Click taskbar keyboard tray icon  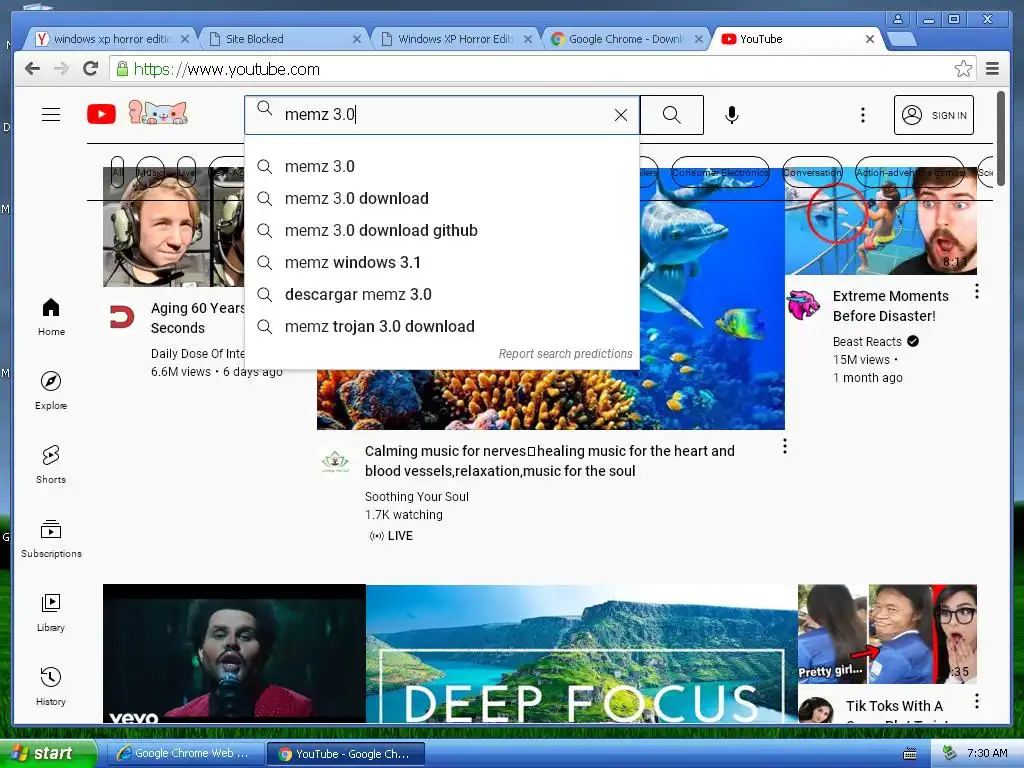point(909,754)
